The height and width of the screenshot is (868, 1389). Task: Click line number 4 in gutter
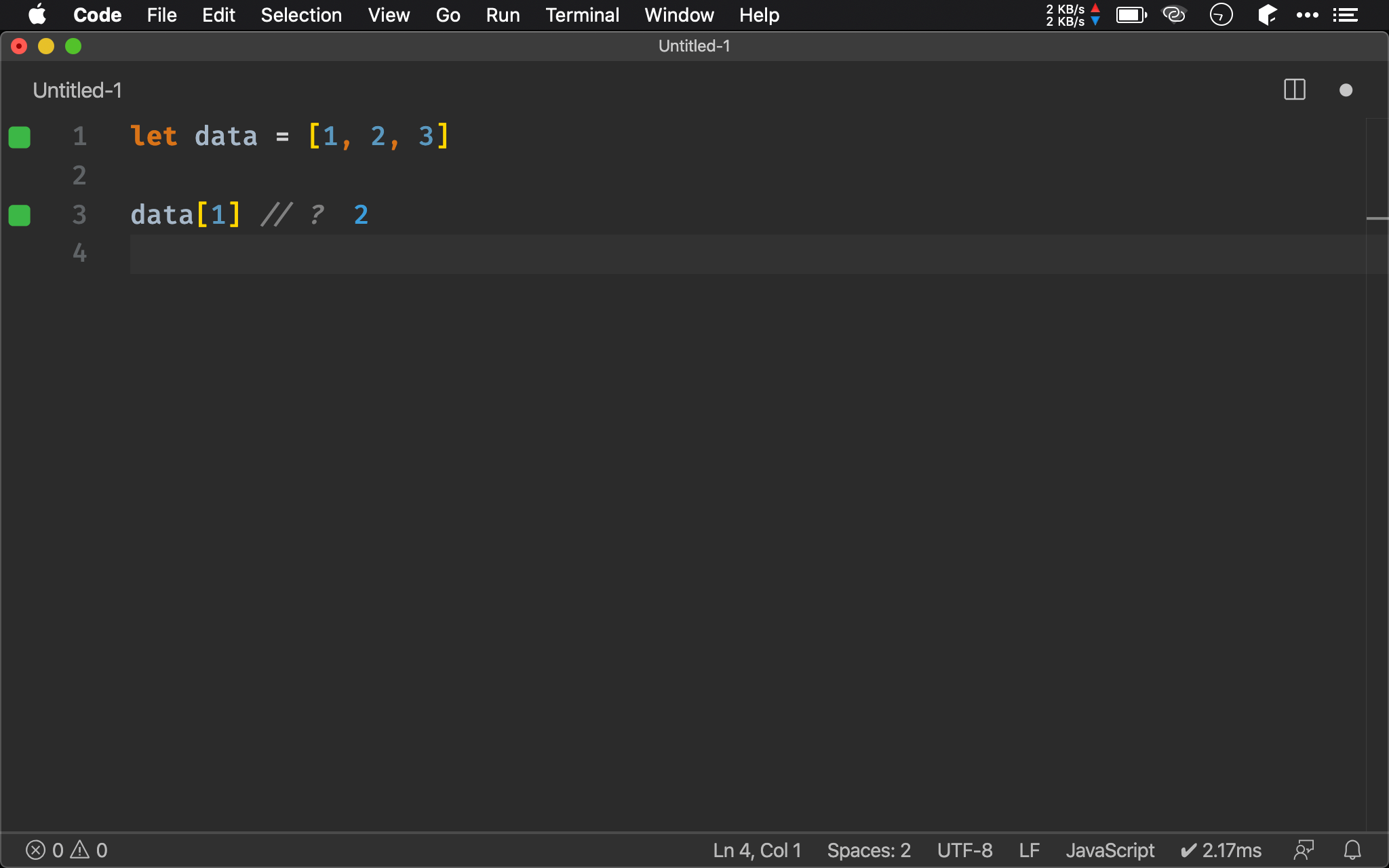pyautogui.click(x=79, y=253)
